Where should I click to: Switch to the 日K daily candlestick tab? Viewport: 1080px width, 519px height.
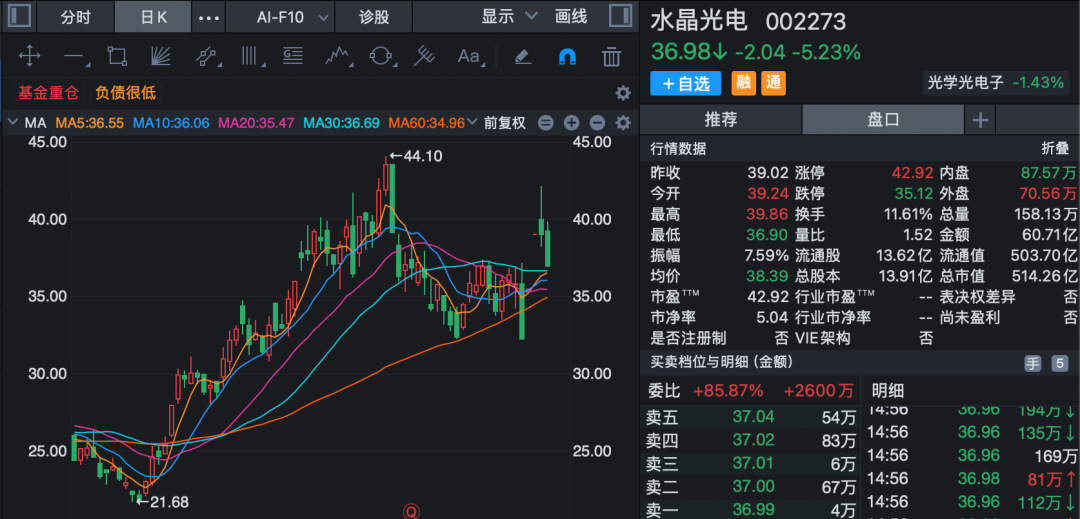pyautogui.click(x=154, y=17)
